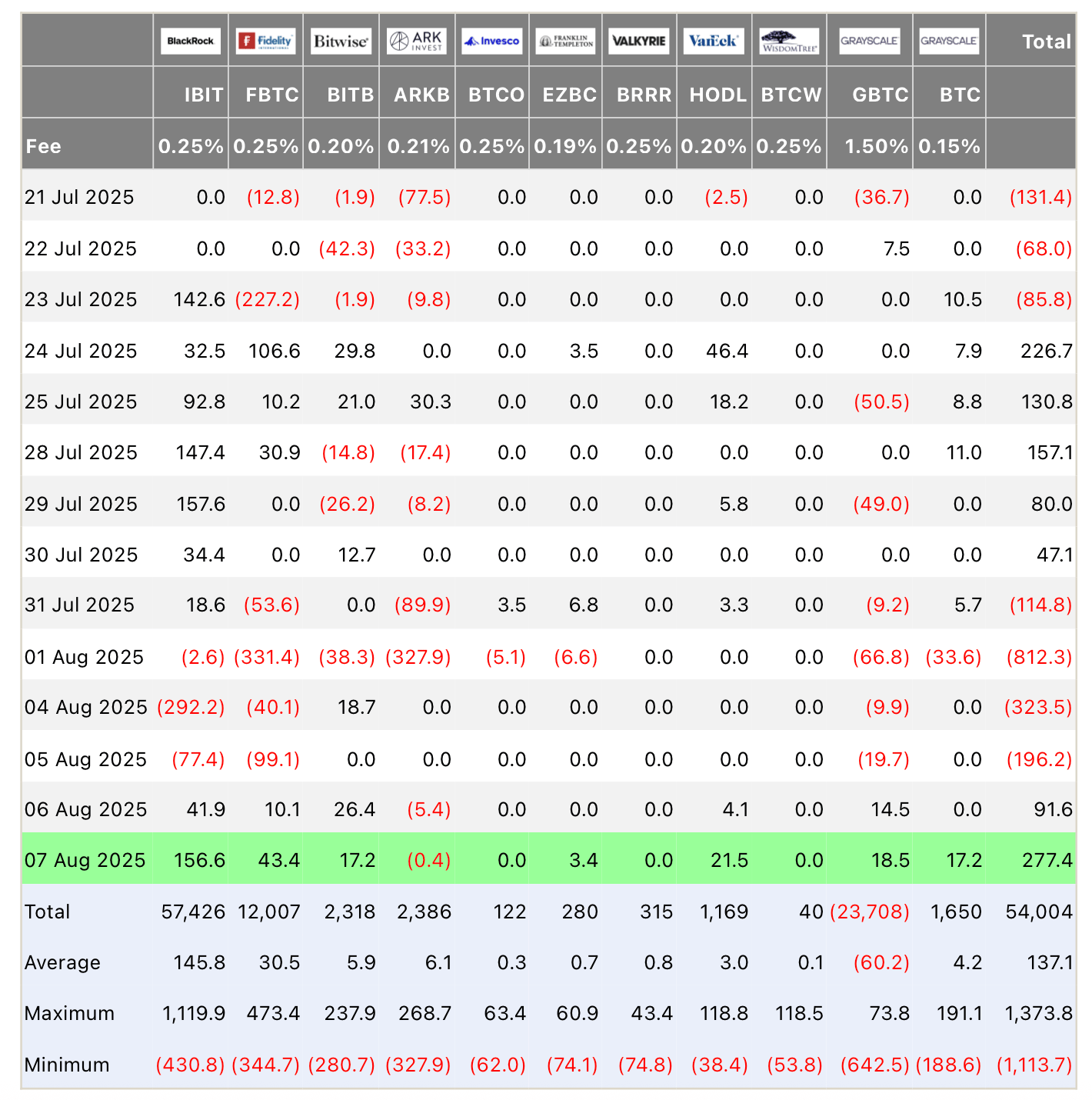Click the Grayscale logo above GBTC
This screenshot has height=1100, width=1092.
point(869,41)
